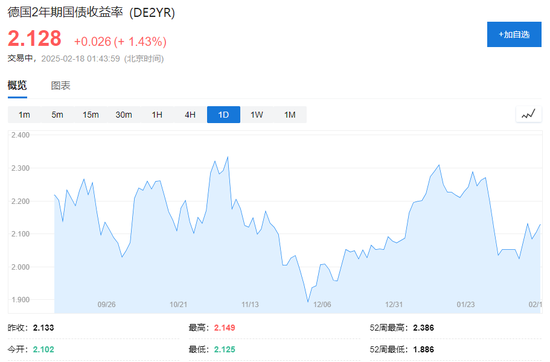Click the 12/06 date label on chart axis
This screenshot has height=362, width=550.
[322, 304]
